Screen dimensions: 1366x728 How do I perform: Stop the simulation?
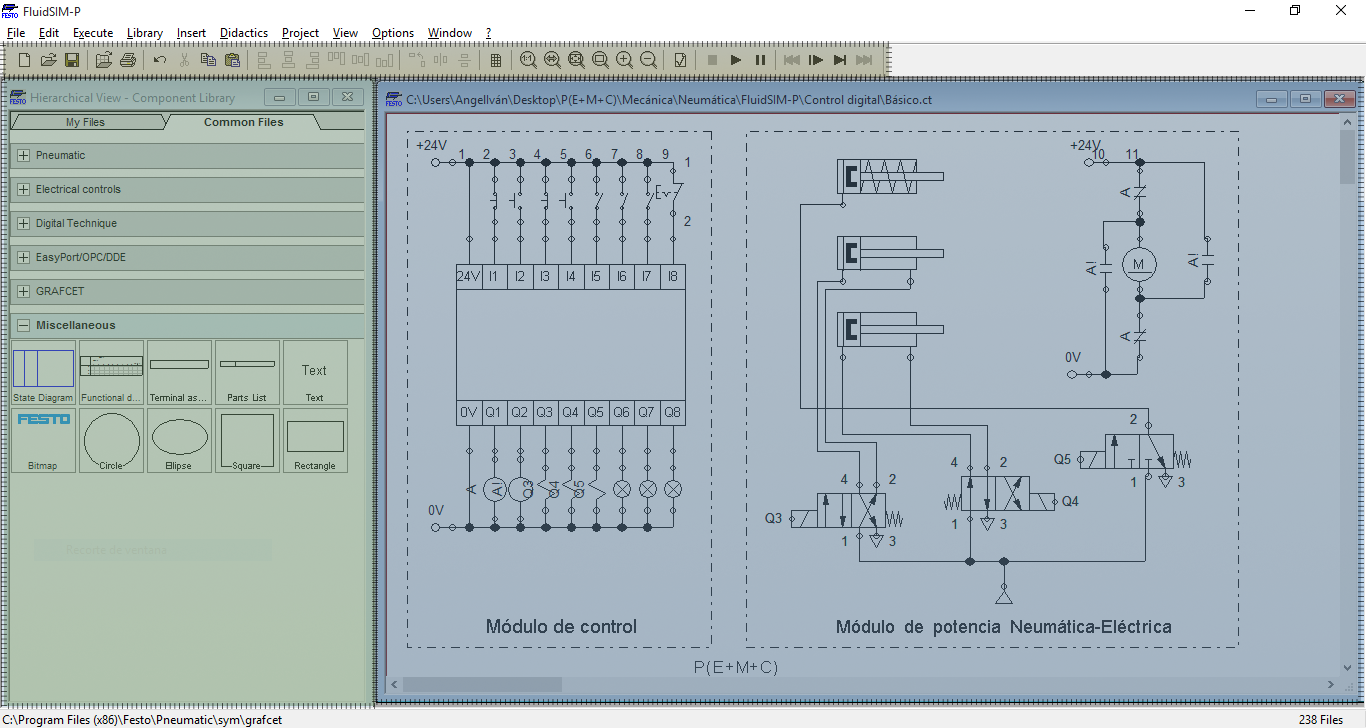[x=711, y=60]
